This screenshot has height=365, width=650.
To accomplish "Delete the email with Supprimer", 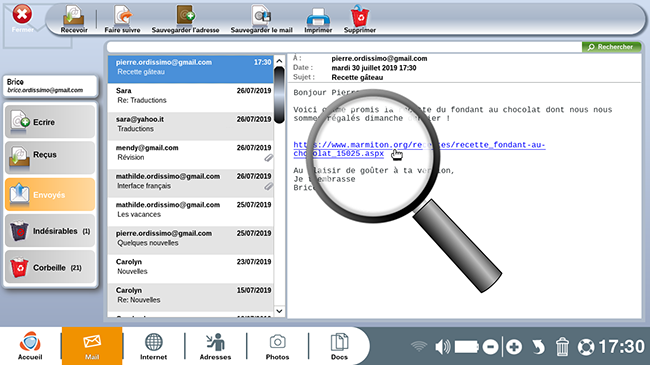I will tap(360, 19).
